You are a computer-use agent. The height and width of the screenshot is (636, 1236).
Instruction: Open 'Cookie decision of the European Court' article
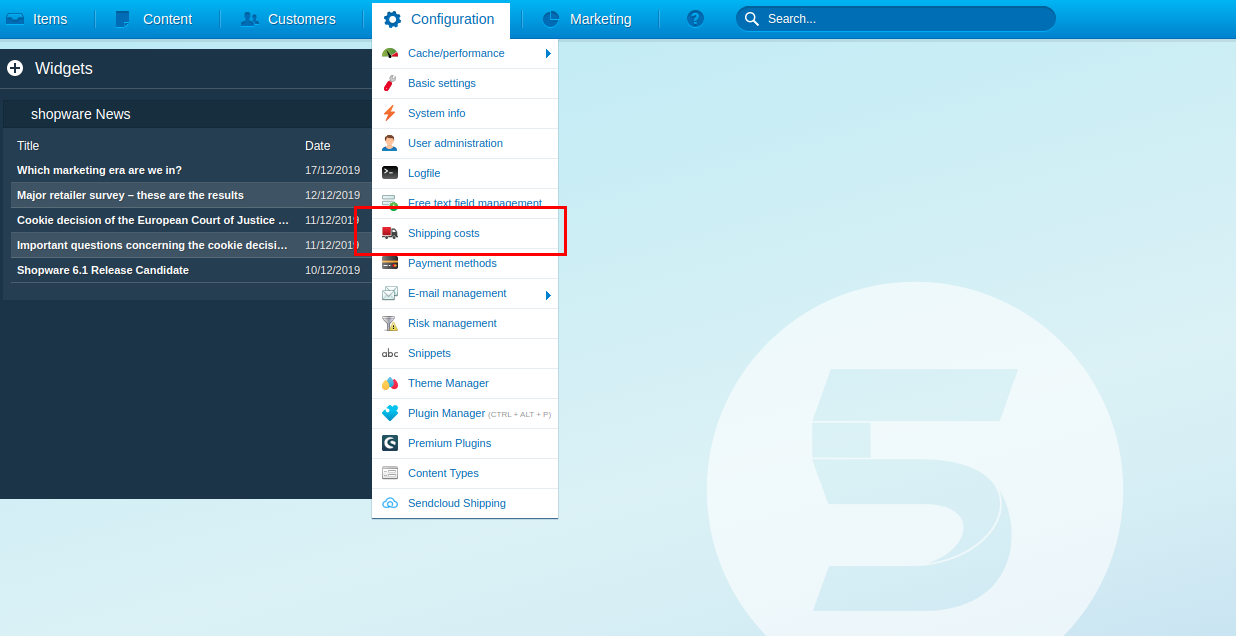153,220
